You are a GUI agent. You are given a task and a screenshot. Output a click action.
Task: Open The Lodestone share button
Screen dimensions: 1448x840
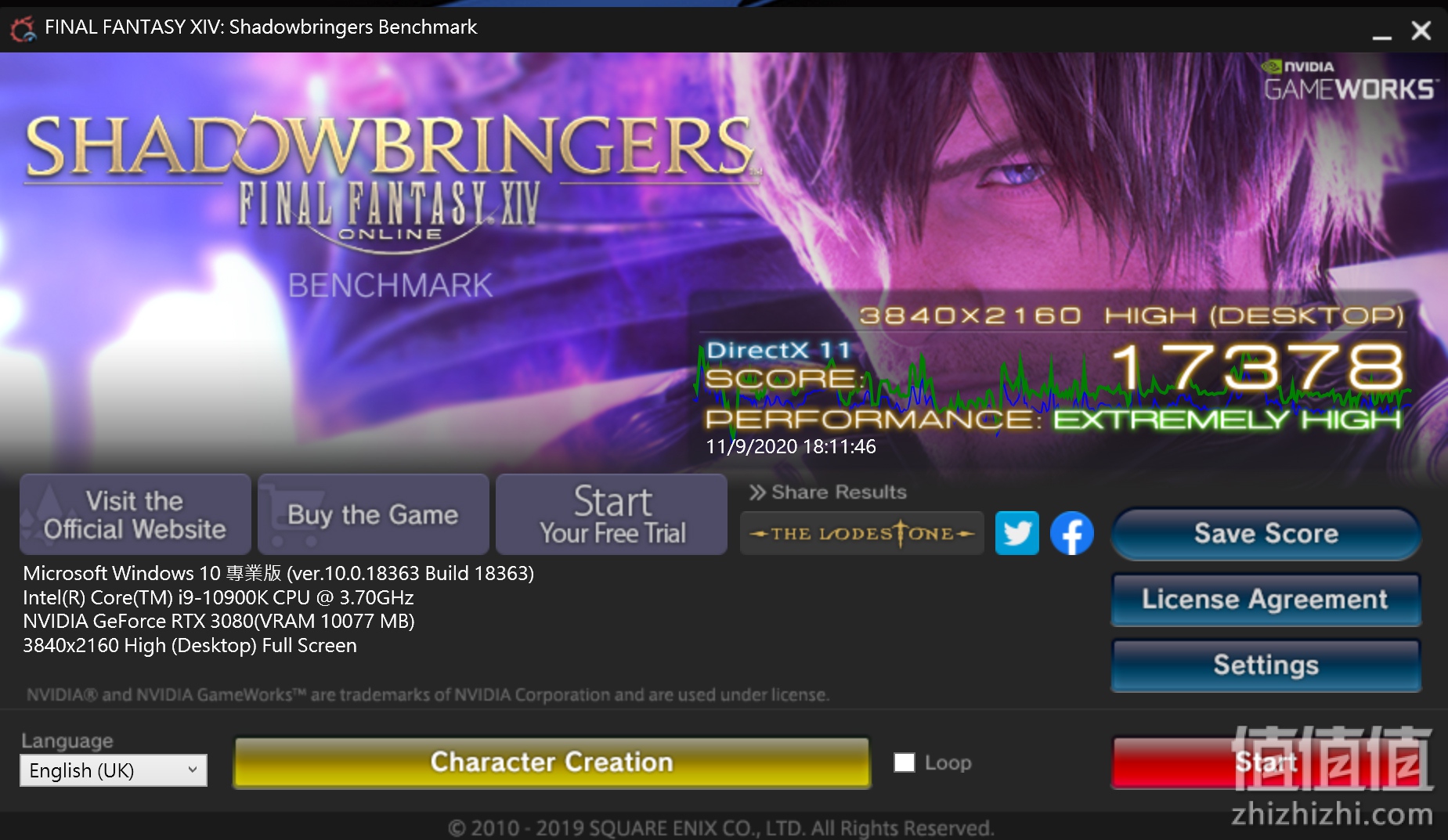pyautogui.click(x=861, y=533)
